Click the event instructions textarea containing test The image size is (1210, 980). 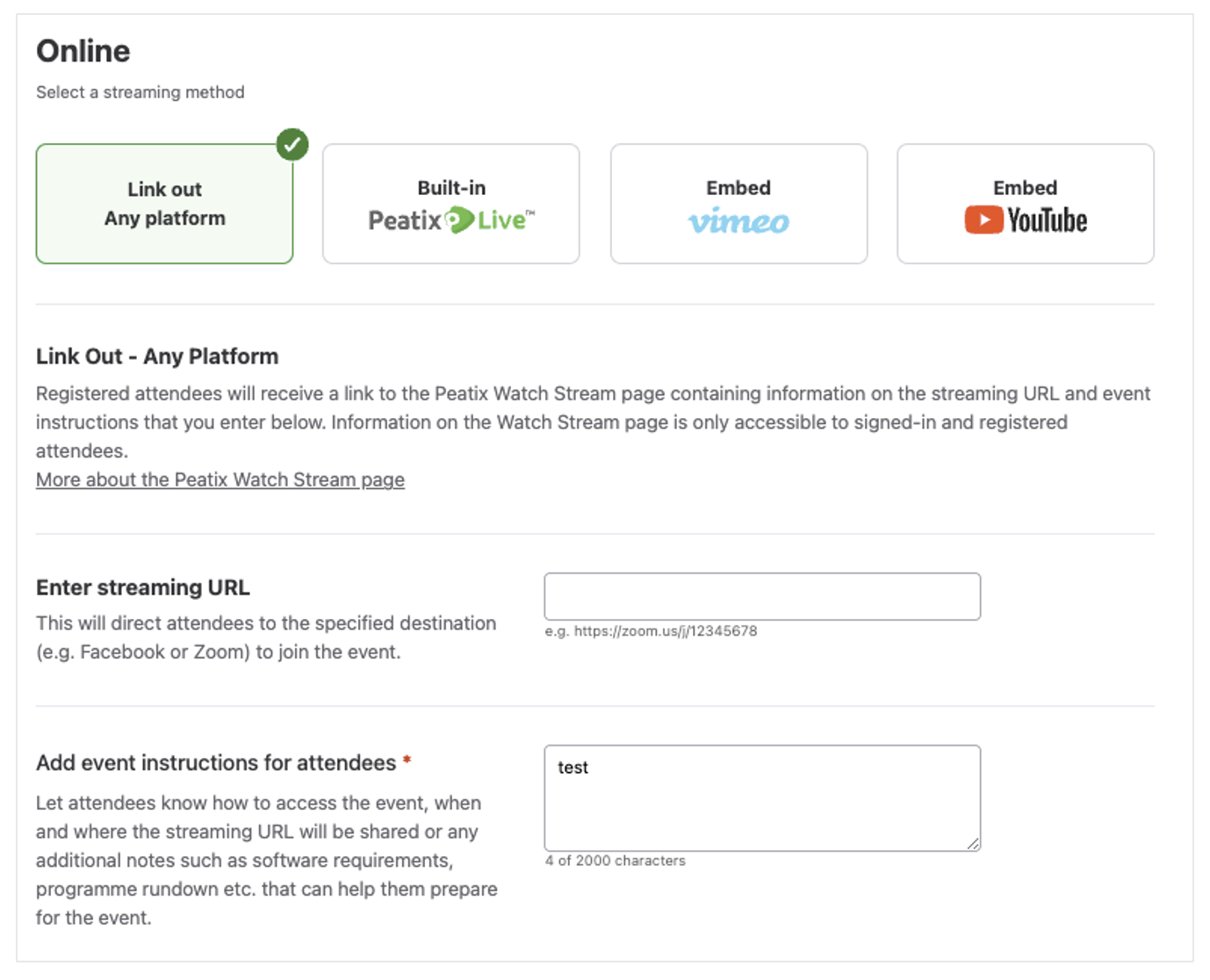click(762, 797)
